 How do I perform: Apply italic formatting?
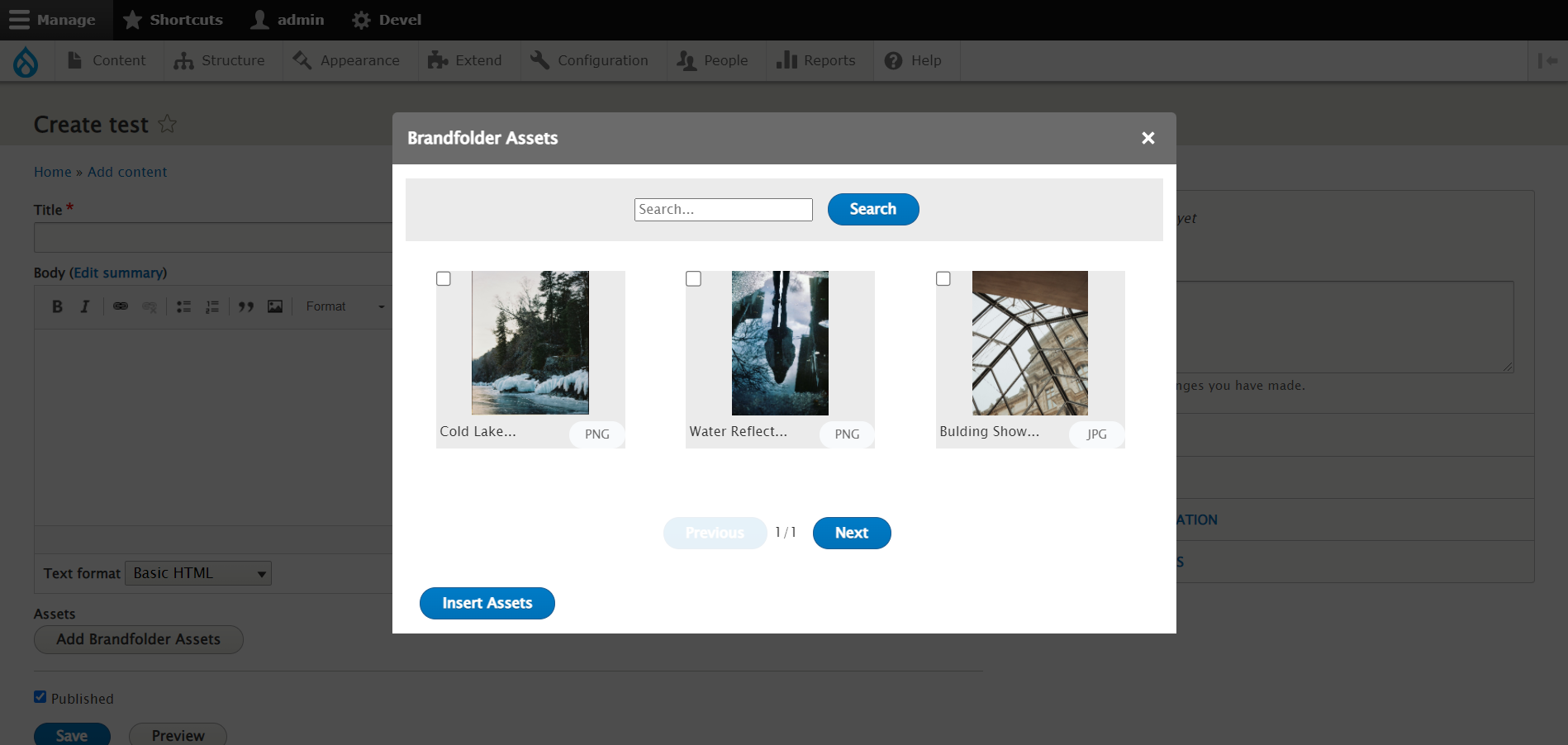point(85,306)
